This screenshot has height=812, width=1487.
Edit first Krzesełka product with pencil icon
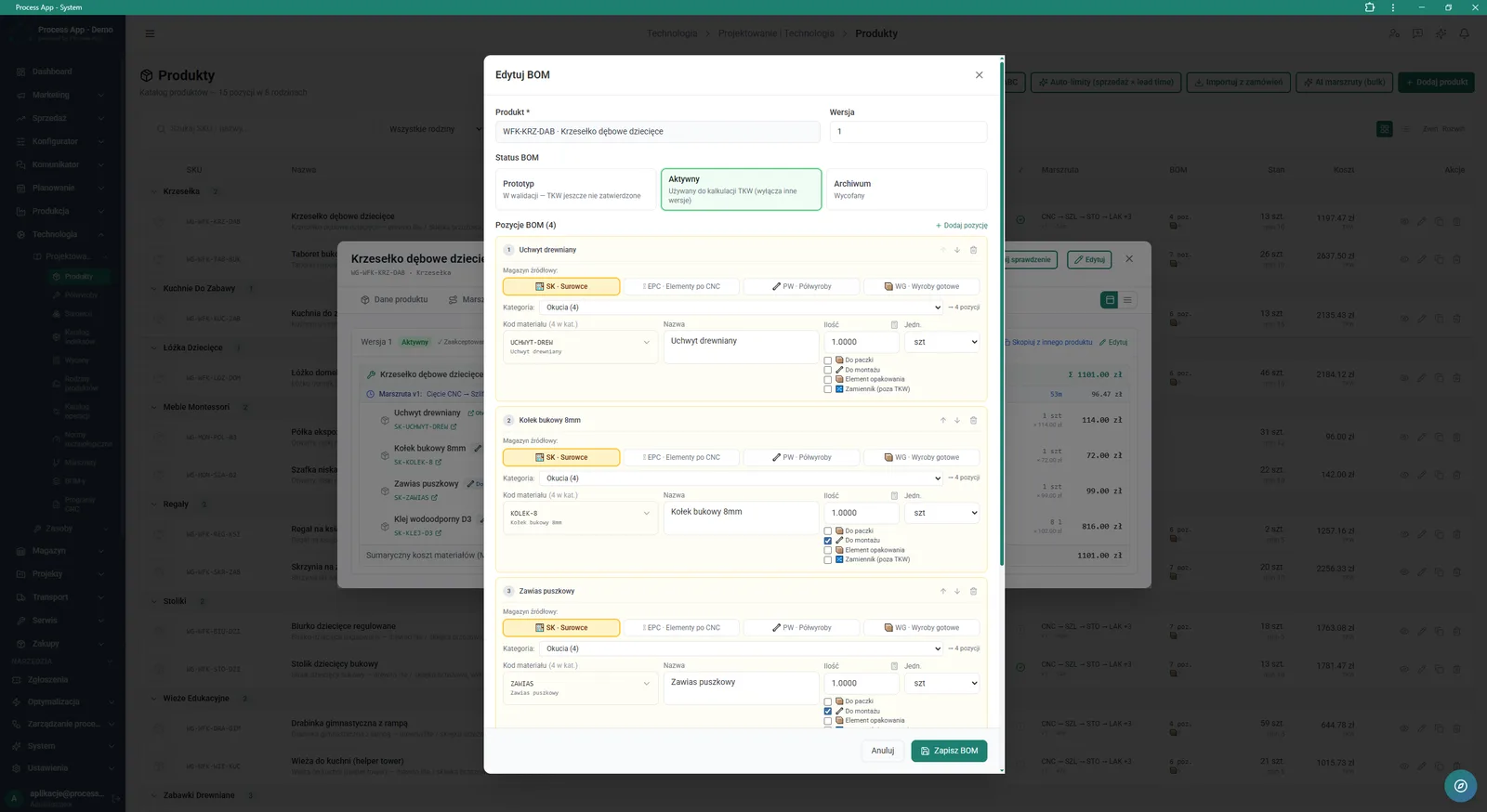pos(1421,221)
